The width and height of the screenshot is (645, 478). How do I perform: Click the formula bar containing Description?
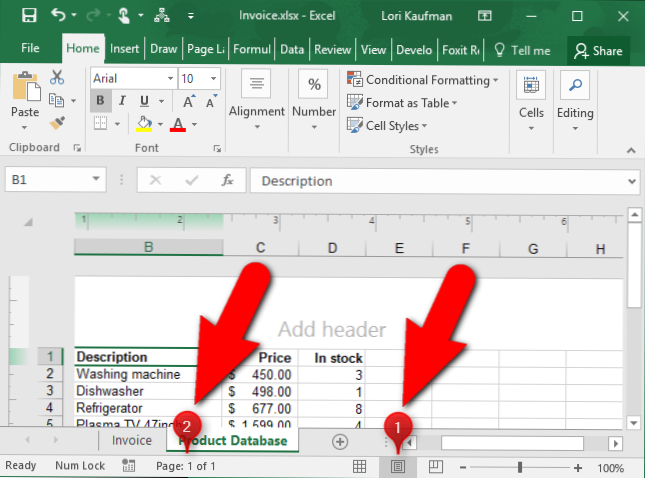pos(440,181)
